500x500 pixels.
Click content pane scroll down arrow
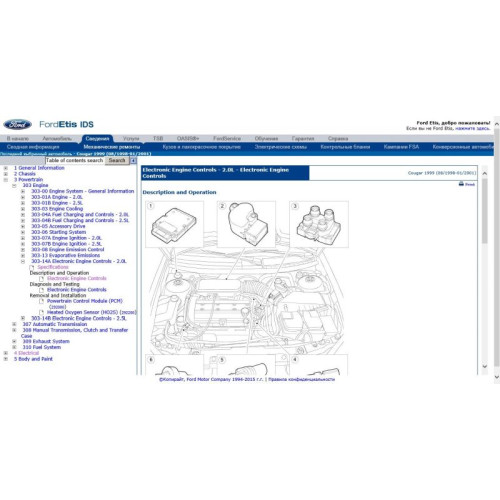[485, 366]
